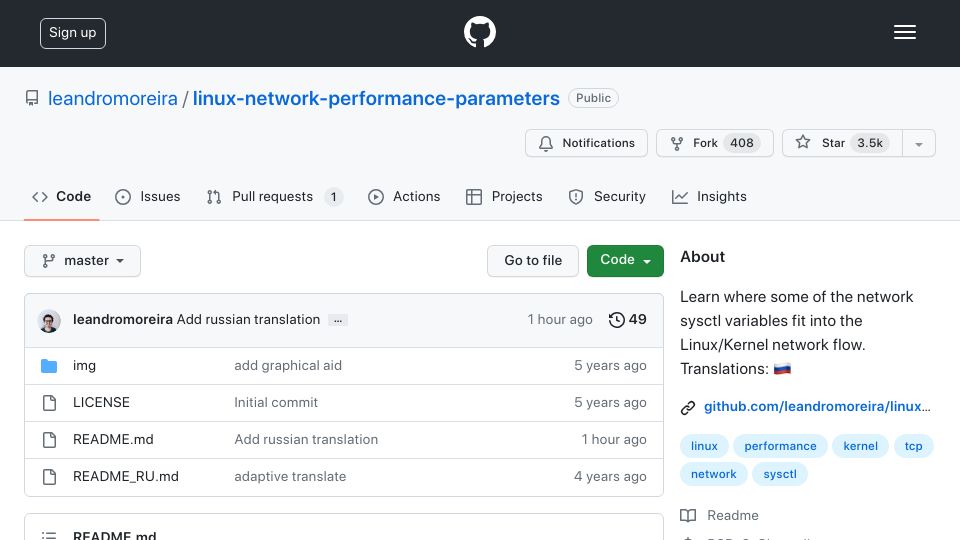Select the network topic tag
The width and height of the screenshot is (960, 540).
coord(713,474)
